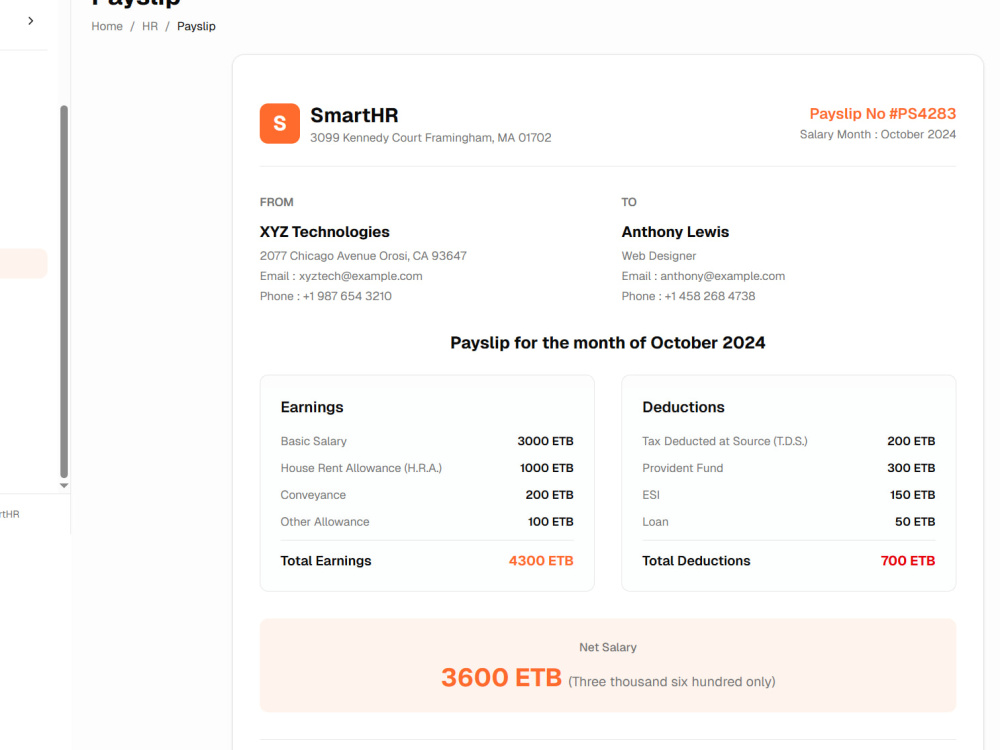Click the 150 ETB ESI value
The image size is (1000, 750).
point(913,495)
